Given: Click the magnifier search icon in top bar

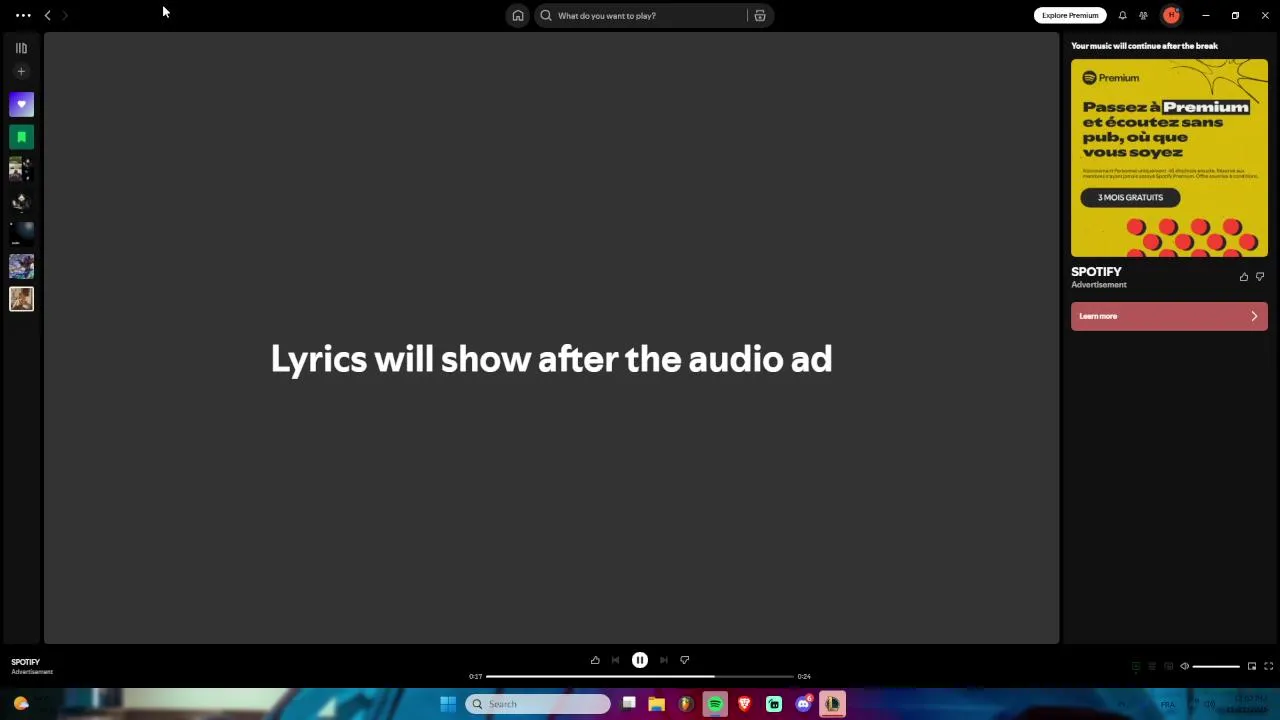Looking at the screenshot, I should coord(546,15).
